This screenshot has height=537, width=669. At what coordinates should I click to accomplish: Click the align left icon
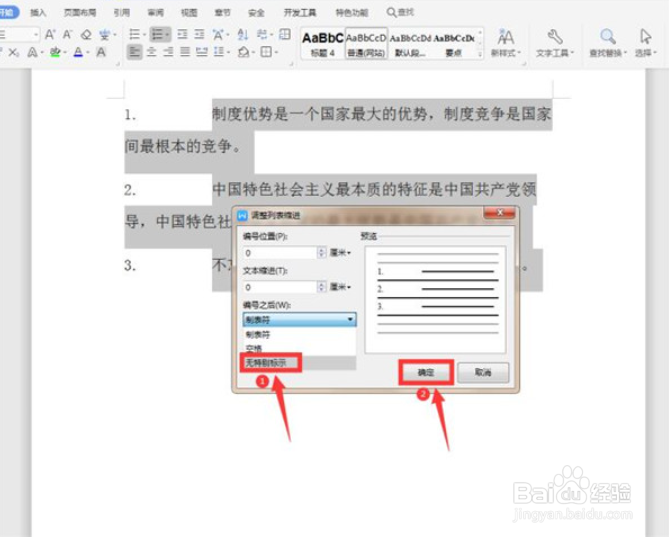[134, 52]
